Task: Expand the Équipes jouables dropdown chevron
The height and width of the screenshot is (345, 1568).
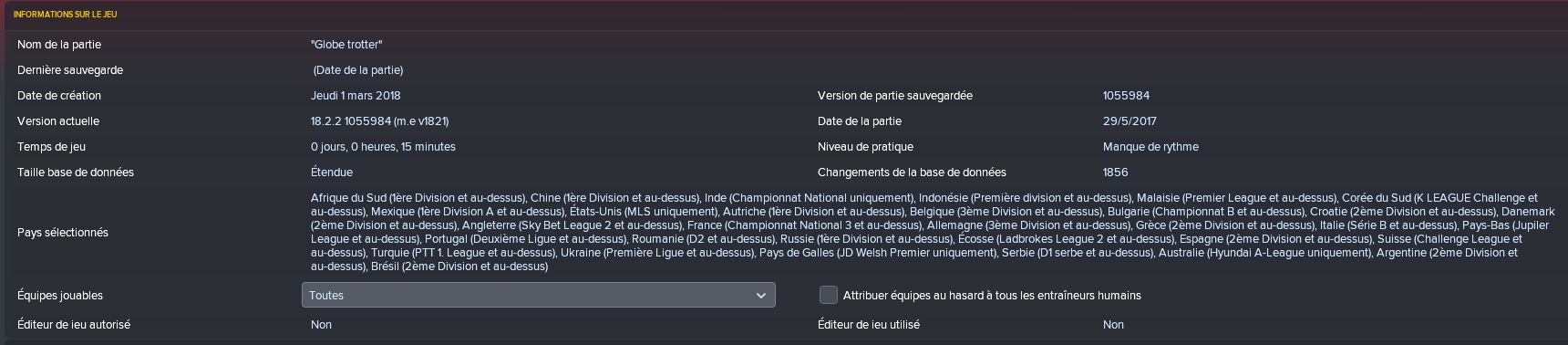Action: click(x=761, y=296)
